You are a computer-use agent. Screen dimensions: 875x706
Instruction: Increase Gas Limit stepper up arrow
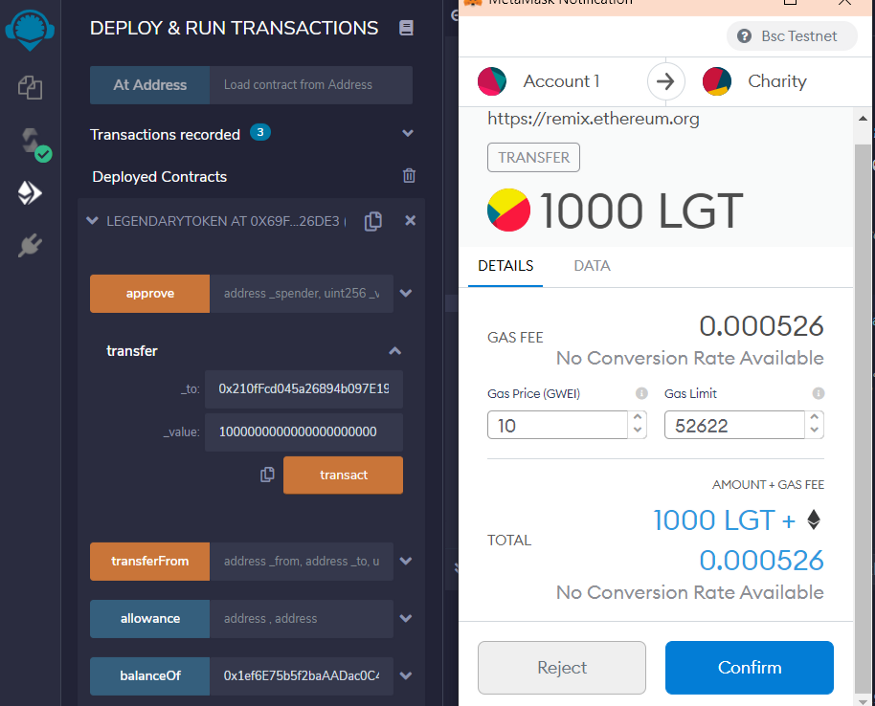814,417
